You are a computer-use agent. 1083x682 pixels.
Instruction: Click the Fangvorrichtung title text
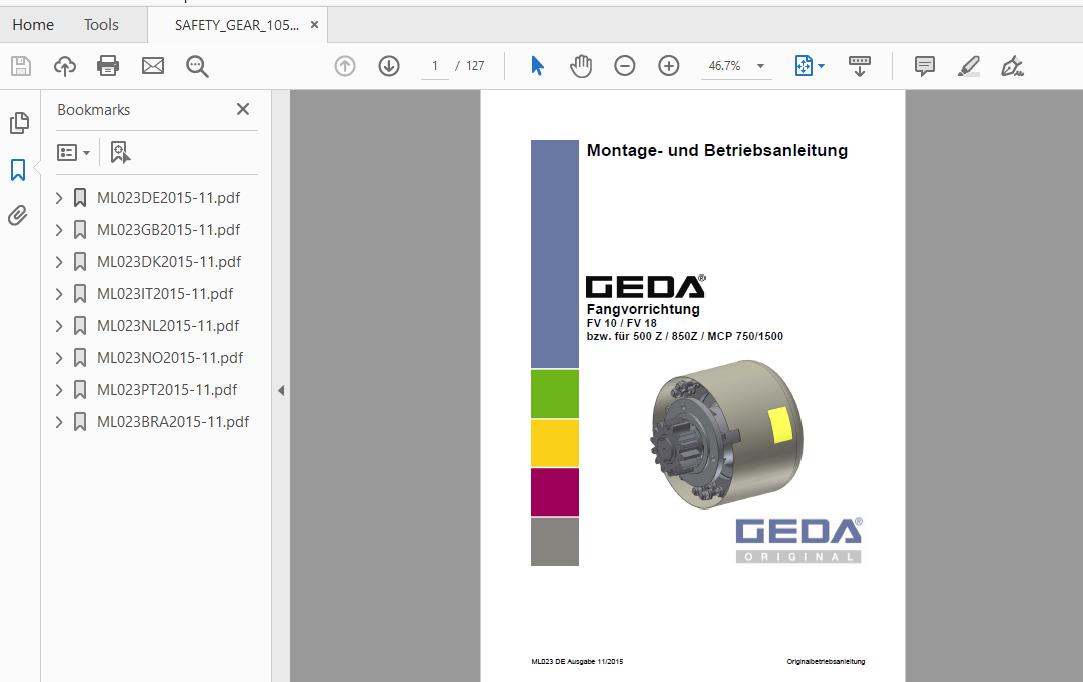[643, 310]
